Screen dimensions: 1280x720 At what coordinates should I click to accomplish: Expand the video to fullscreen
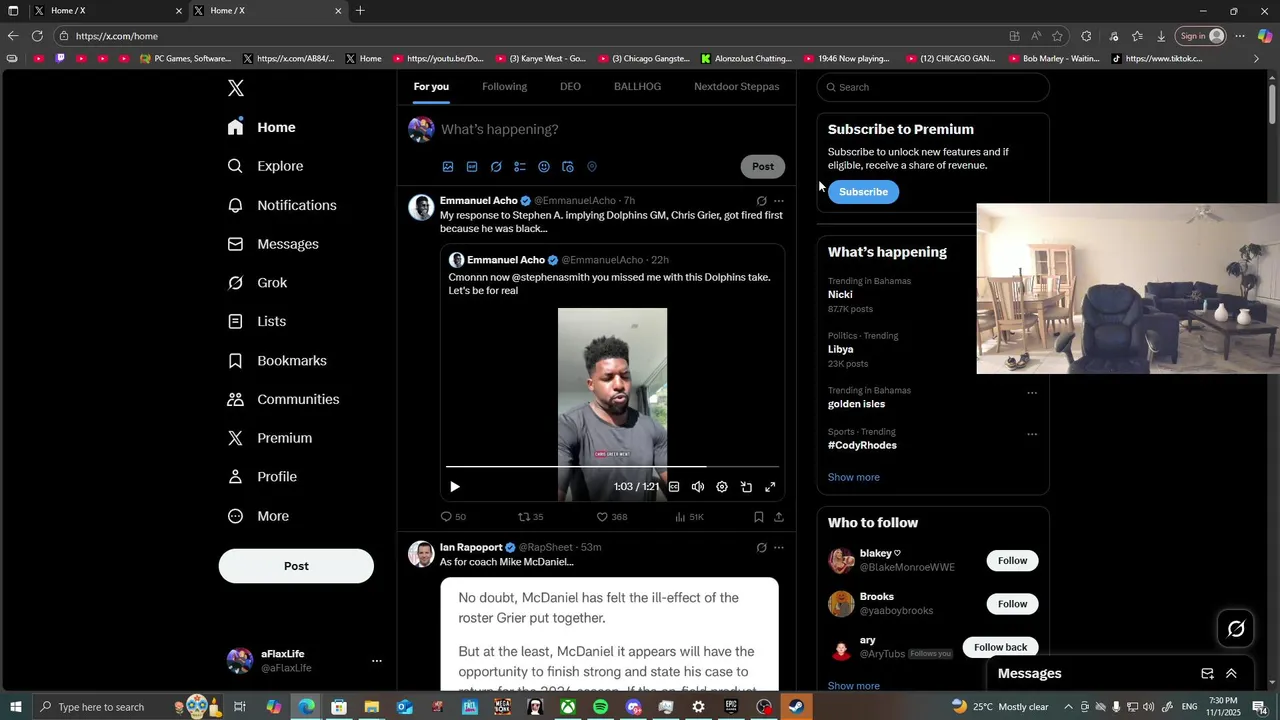[770, 487]
